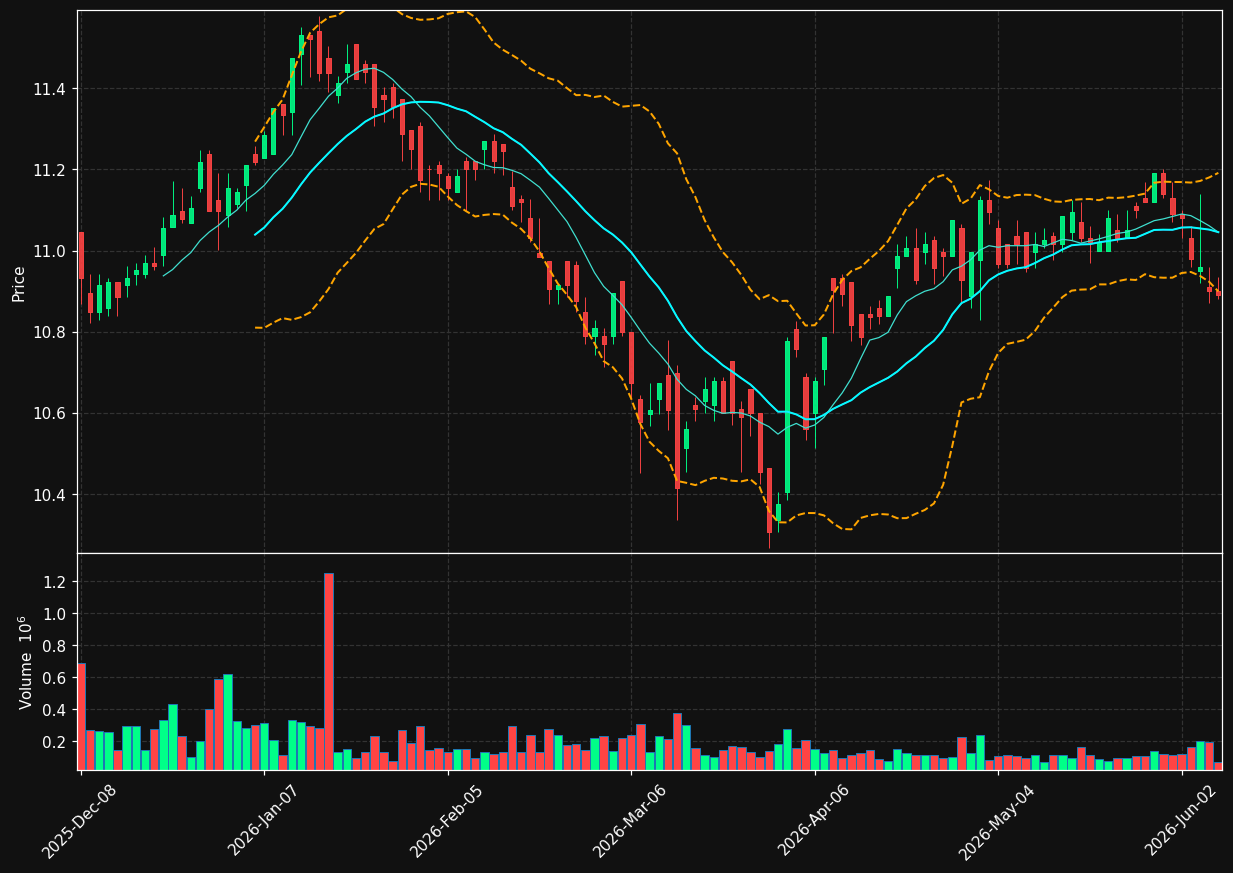Click the 'Price' y-axis title
The height and width of the screenshot is (873, 1233).
point(19,283)
